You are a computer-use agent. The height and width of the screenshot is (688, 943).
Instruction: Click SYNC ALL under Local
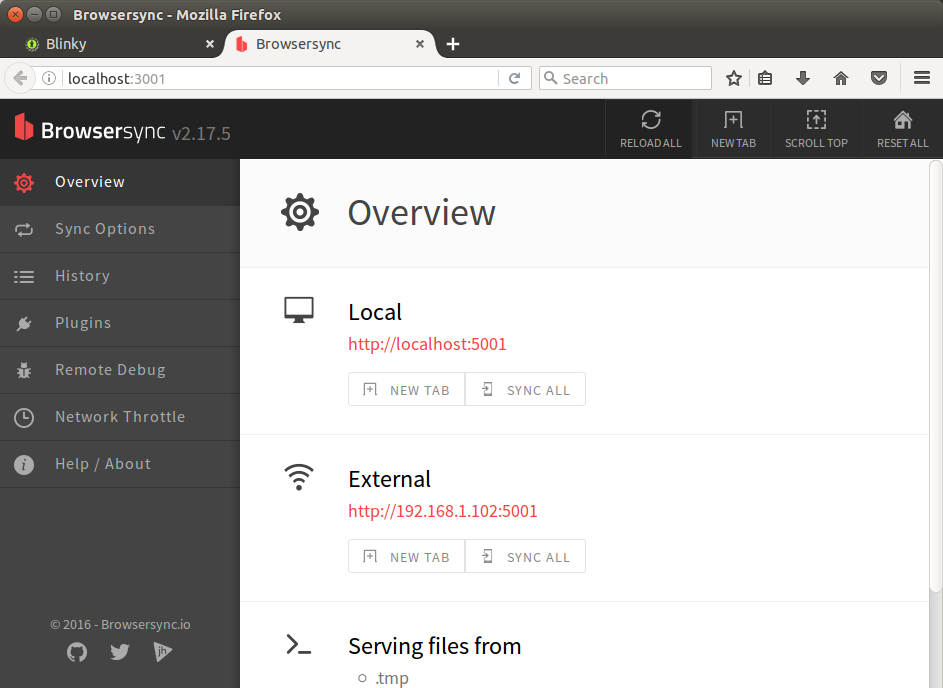(x=525, y=390)
